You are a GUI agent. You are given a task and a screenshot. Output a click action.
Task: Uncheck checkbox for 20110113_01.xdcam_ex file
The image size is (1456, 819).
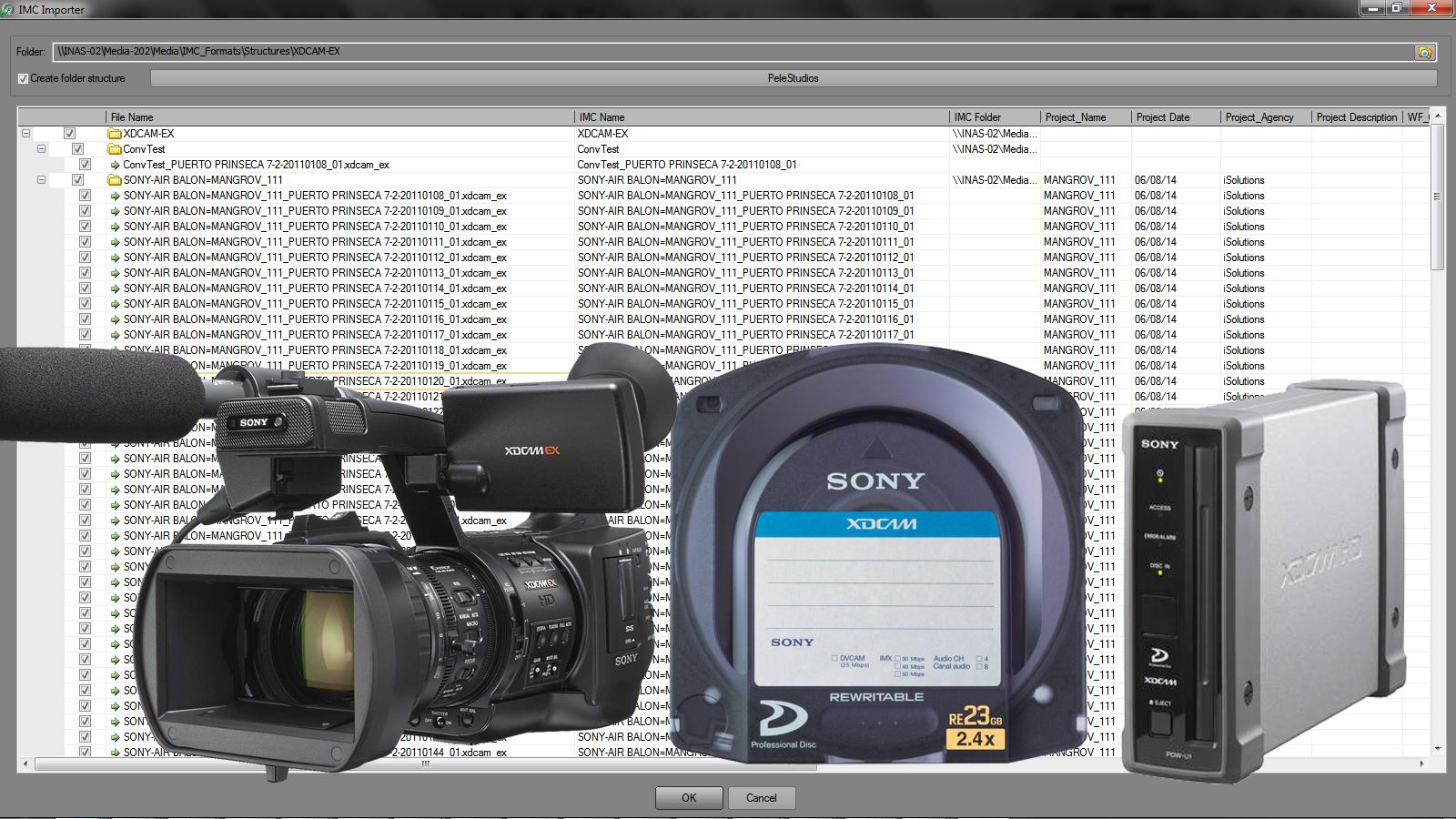(85, 273)
